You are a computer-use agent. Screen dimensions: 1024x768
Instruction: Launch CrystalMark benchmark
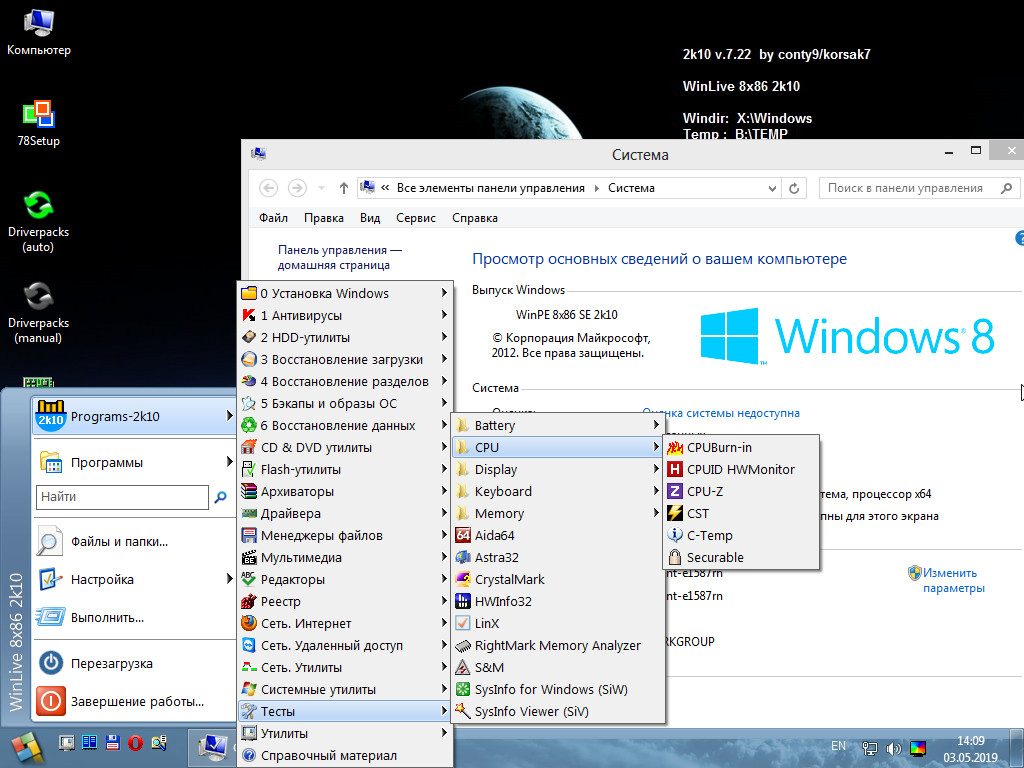click(x=509, y=579)
